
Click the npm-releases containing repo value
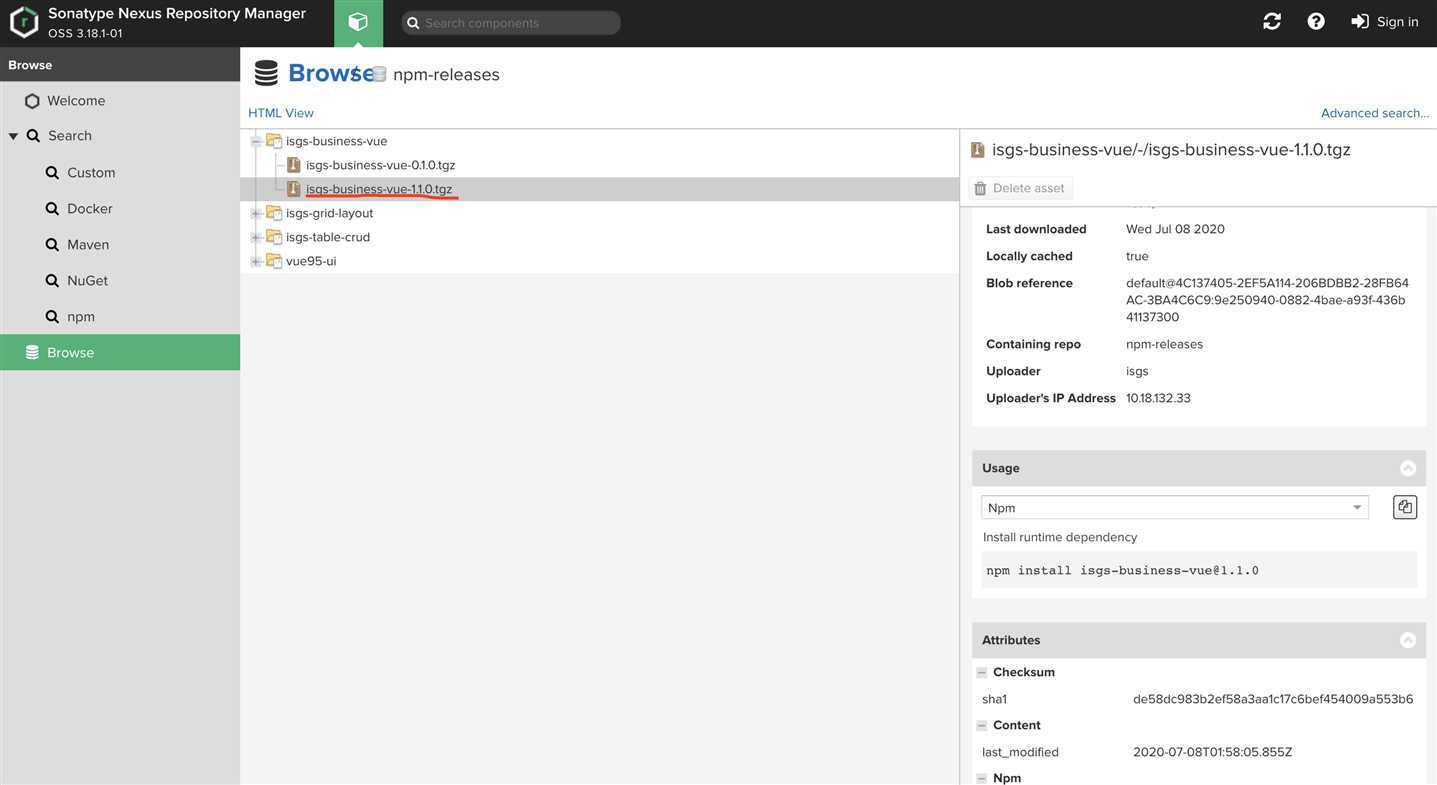(1164, 344)
